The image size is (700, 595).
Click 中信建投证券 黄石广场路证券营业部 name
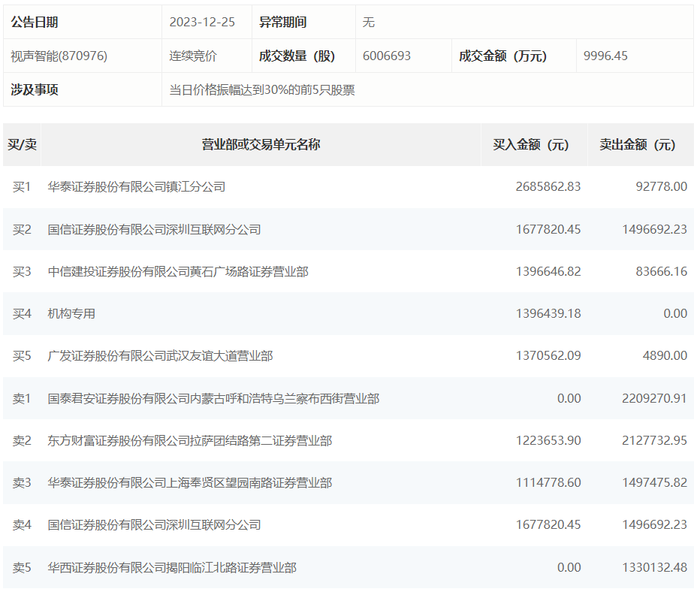tap(178, 271)
